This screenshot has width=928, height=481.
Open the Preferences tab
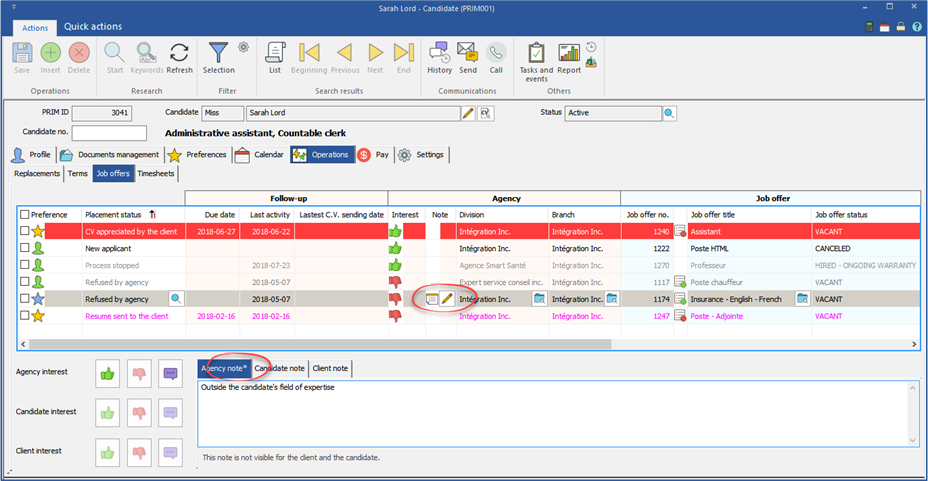(x=197, y=155)
